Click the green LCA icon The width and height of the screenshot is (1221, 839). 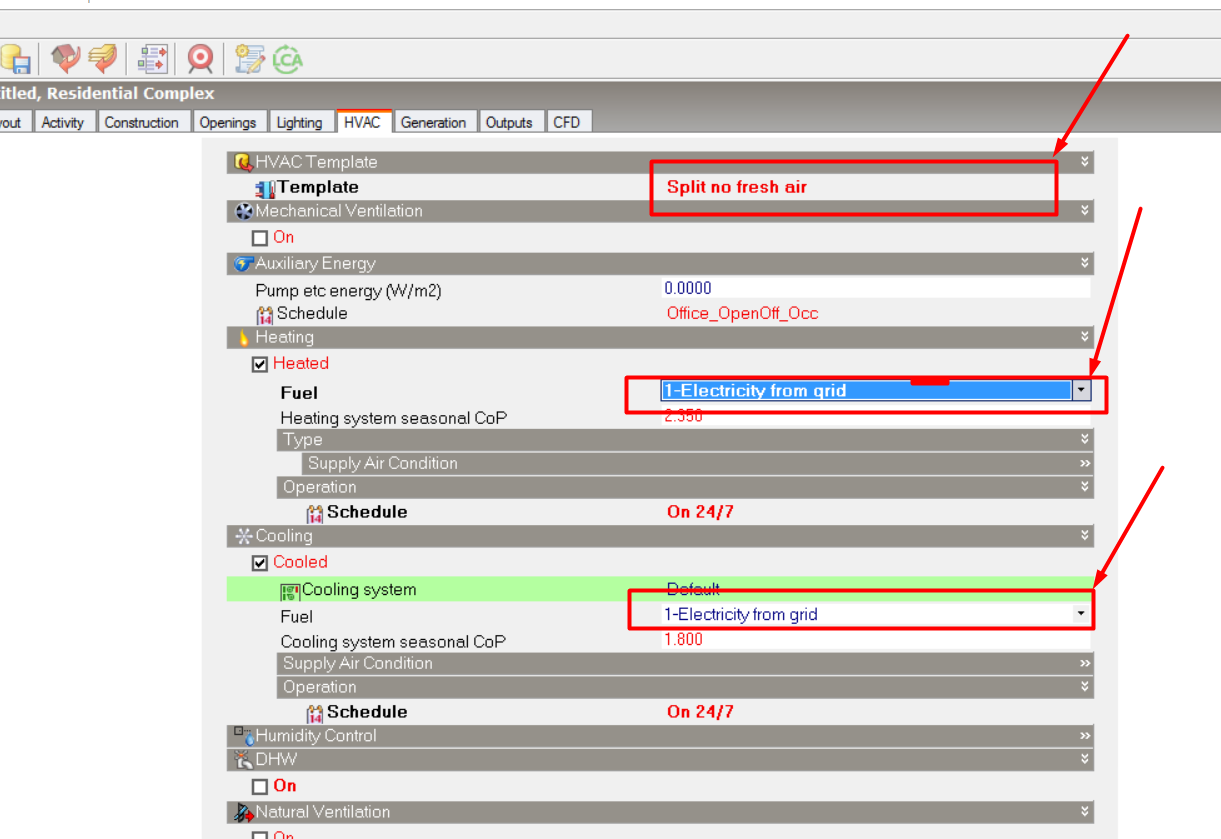[x=288, y=59]
